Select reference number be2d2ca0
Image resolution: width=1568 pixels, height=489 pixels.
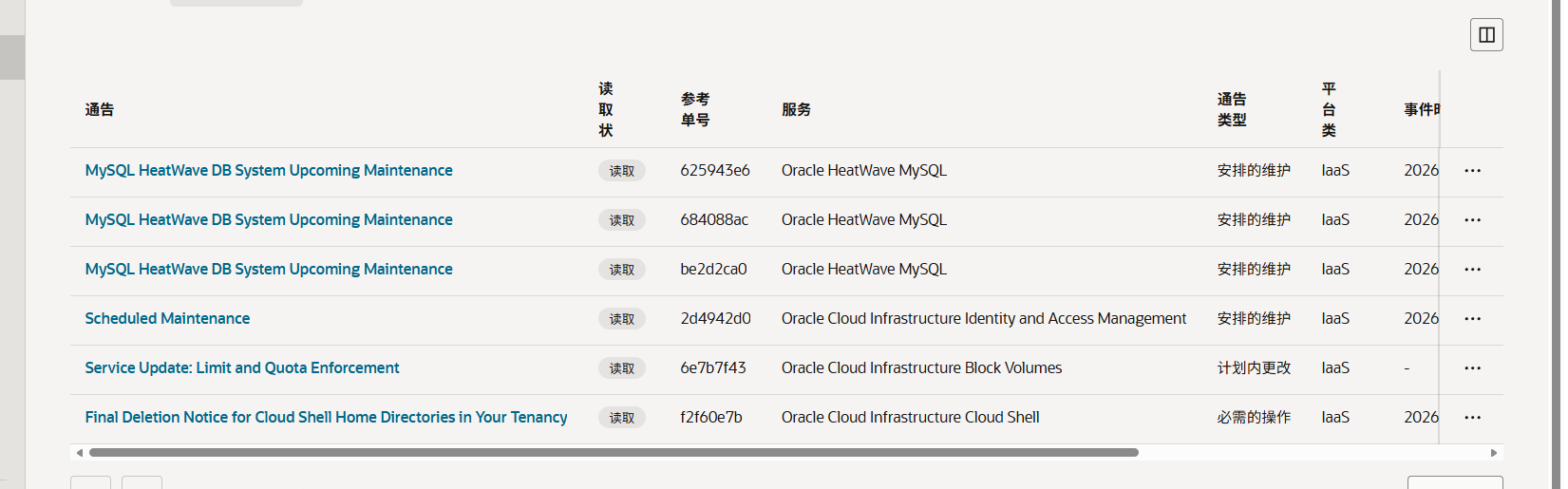click(x=713, y=270)
